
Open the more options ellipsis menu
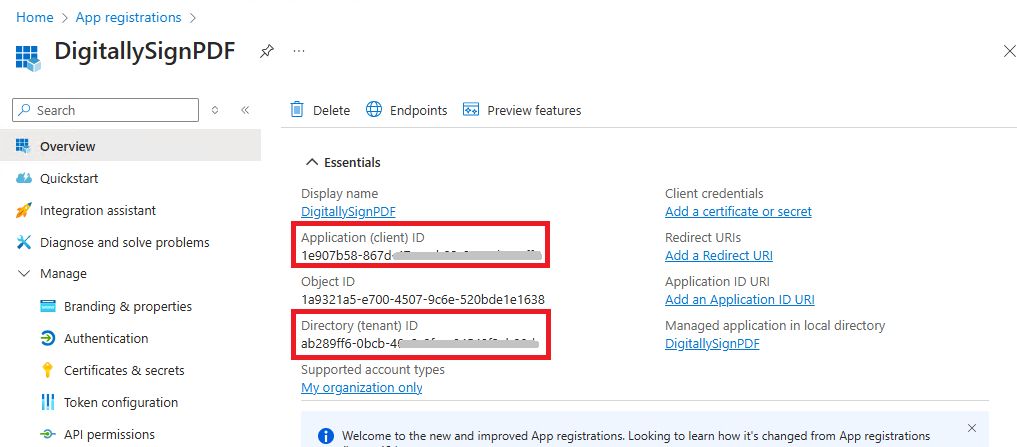point(299,51)
